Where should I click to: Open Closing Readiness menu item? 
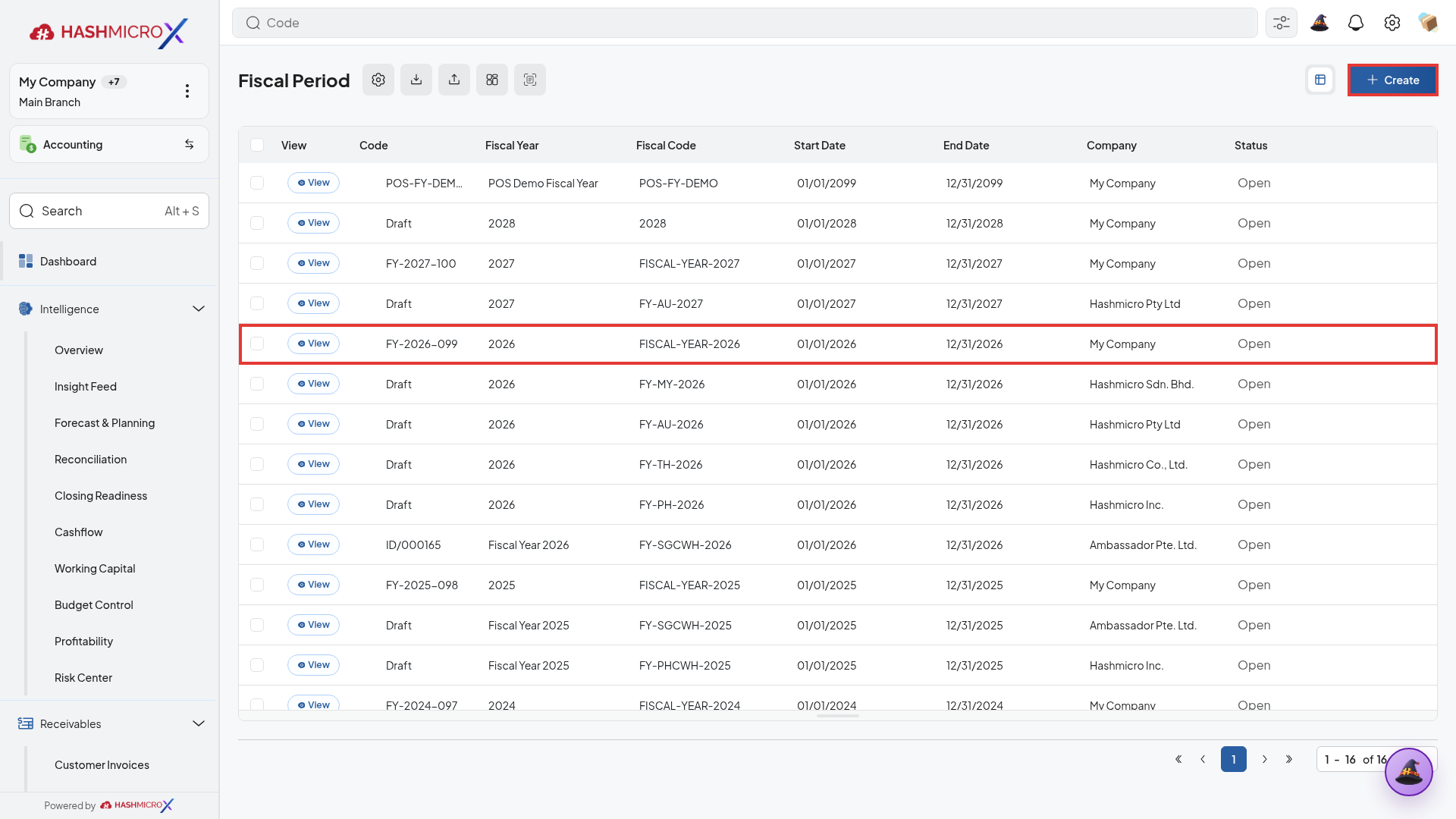point(101,496)
